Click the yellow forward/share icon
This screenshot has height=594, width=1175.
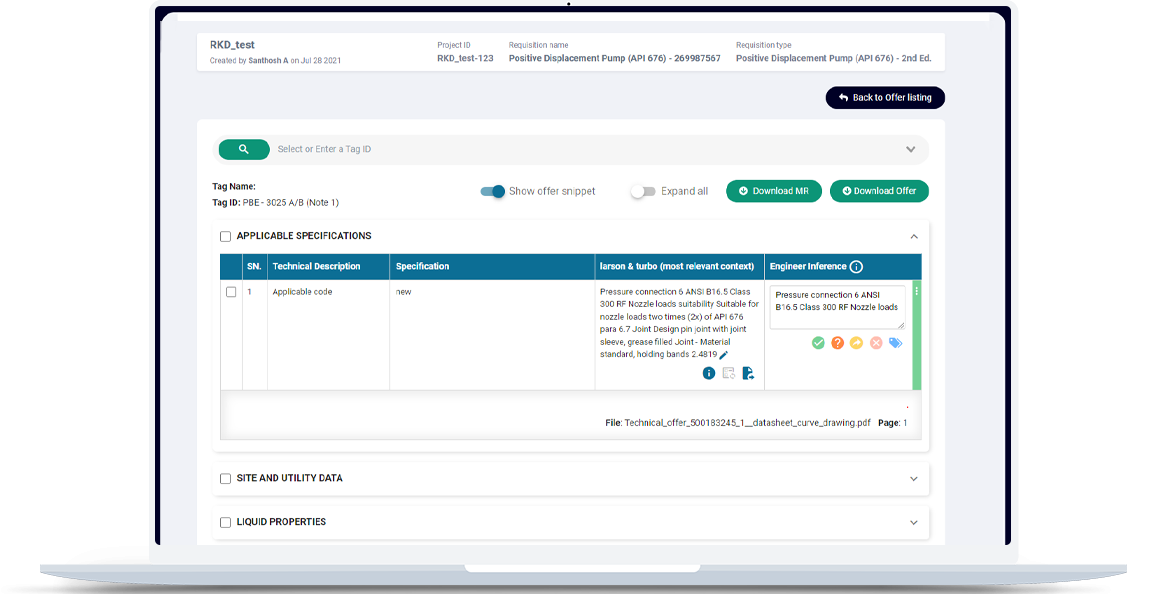pos(858,342)
